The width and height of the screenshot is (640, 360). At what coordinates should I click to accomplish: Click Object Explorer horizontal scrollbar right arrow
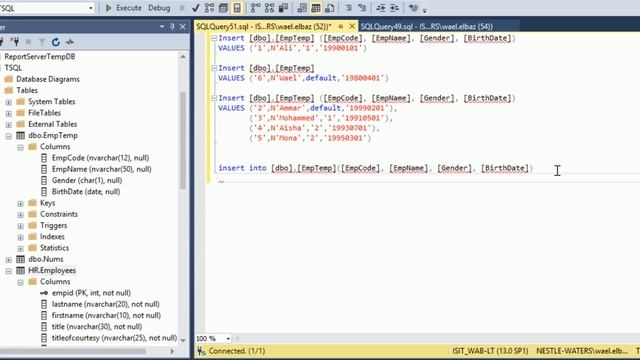tap(172, 351)
